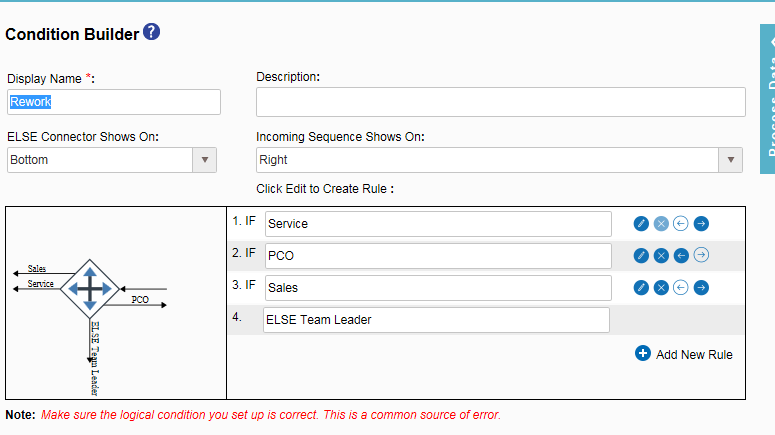Edit the PCO rule with pencil icon
775x435 pixels.
(x=641, y=256)
